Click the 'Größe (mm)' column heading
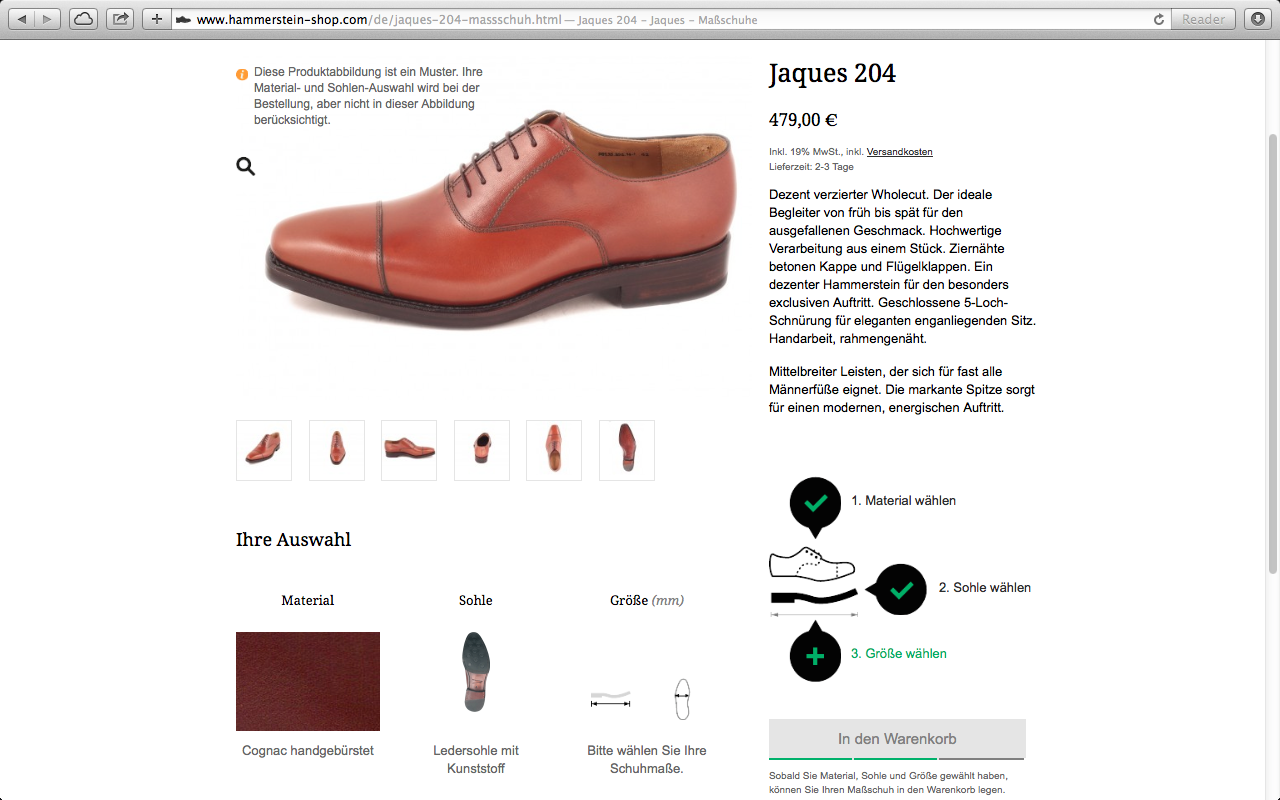This screenshot has width=1280, height=800. (x=647, y=600)
